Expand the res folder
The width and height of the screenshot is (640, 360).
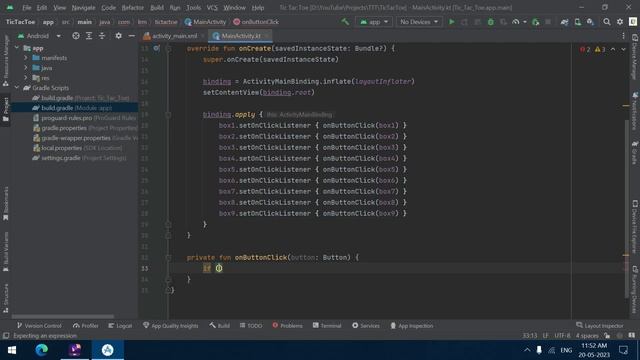coord(26,77)
